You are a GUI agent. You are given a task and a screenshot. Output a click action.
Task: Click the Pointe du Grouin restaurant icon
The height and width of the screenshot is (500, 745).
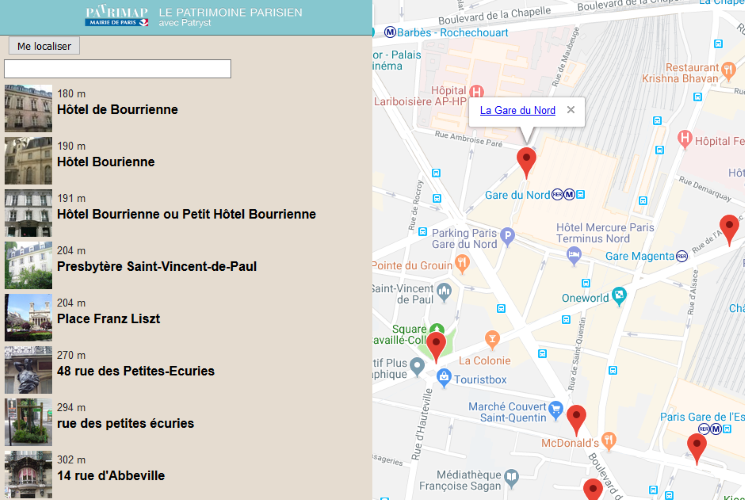pyautogui.click(x=461, y=264)
